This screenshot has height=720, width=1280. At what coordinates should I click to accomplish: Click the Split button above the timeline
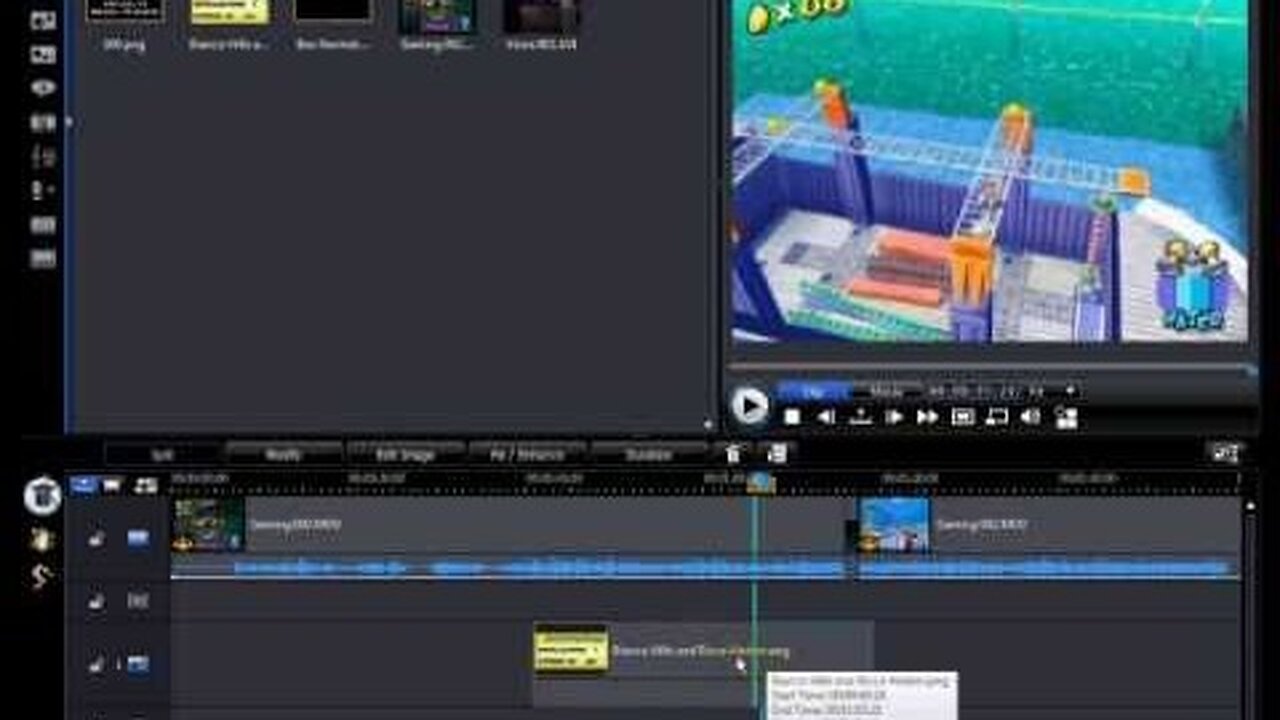(162, 454)
